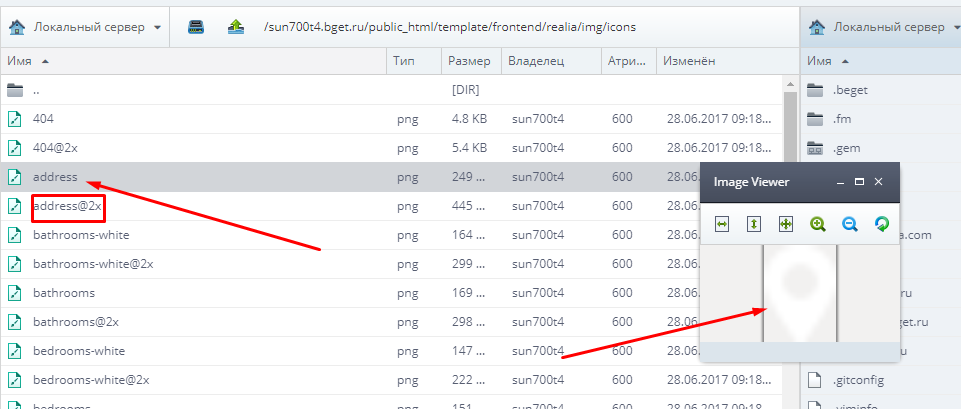Zoom out on the Image Viewer image

click(849, 224)
